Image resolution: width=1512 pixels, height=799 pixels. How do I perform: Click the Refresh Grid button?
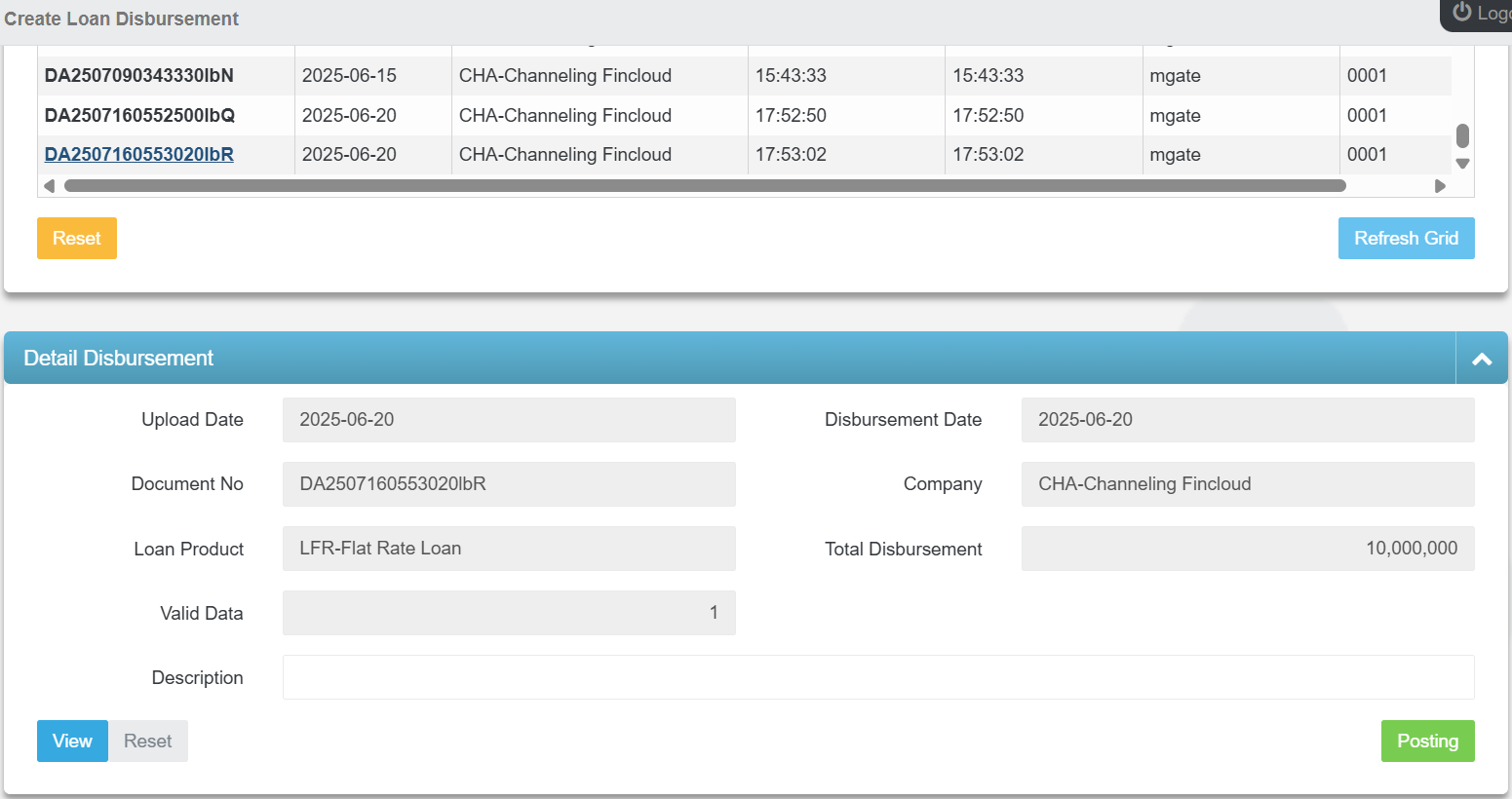[x=1405, y=239]
